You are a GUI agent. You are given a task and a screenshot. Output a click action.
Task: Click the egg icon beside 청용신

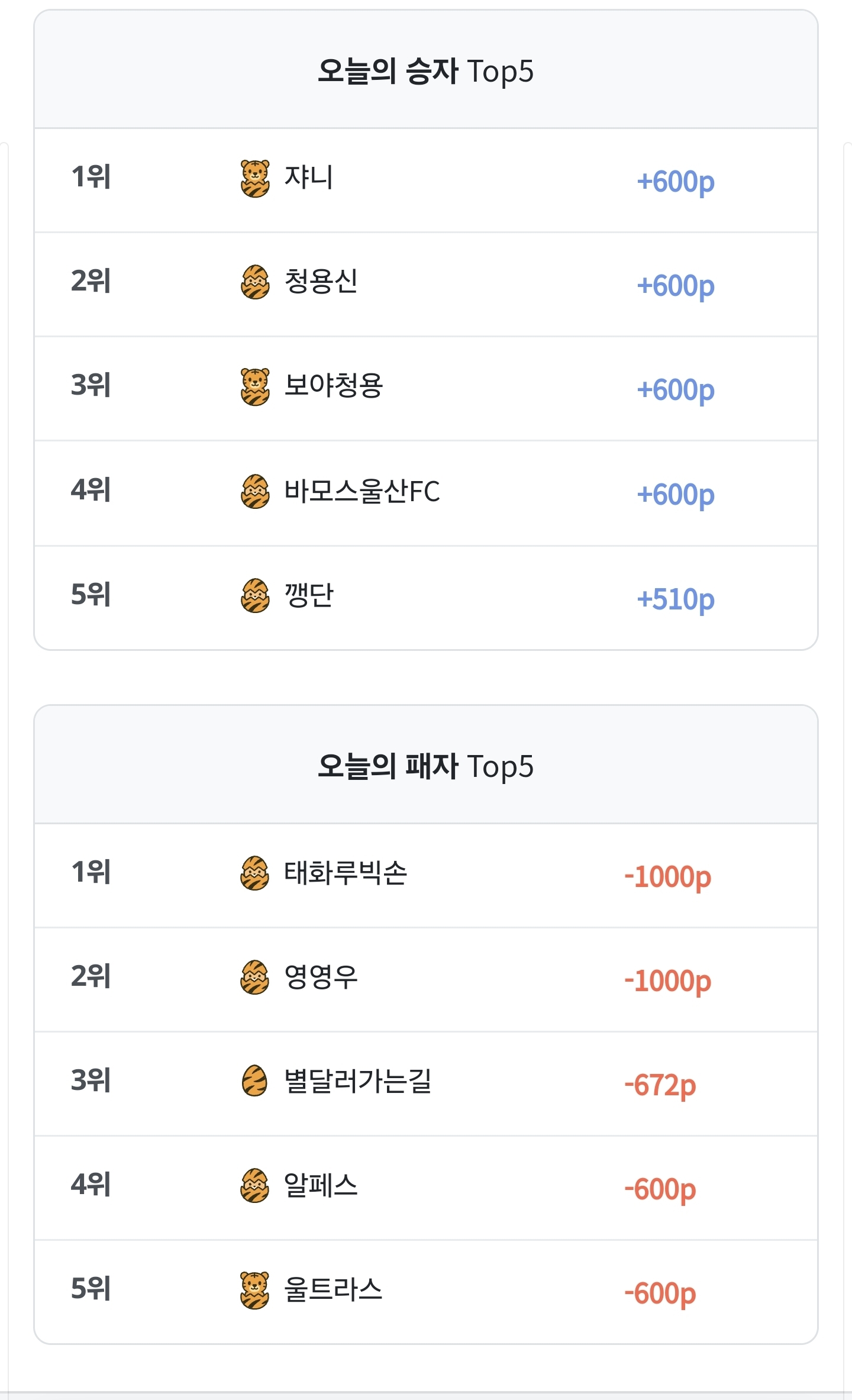pyautogui.click(x=255, y=282)
